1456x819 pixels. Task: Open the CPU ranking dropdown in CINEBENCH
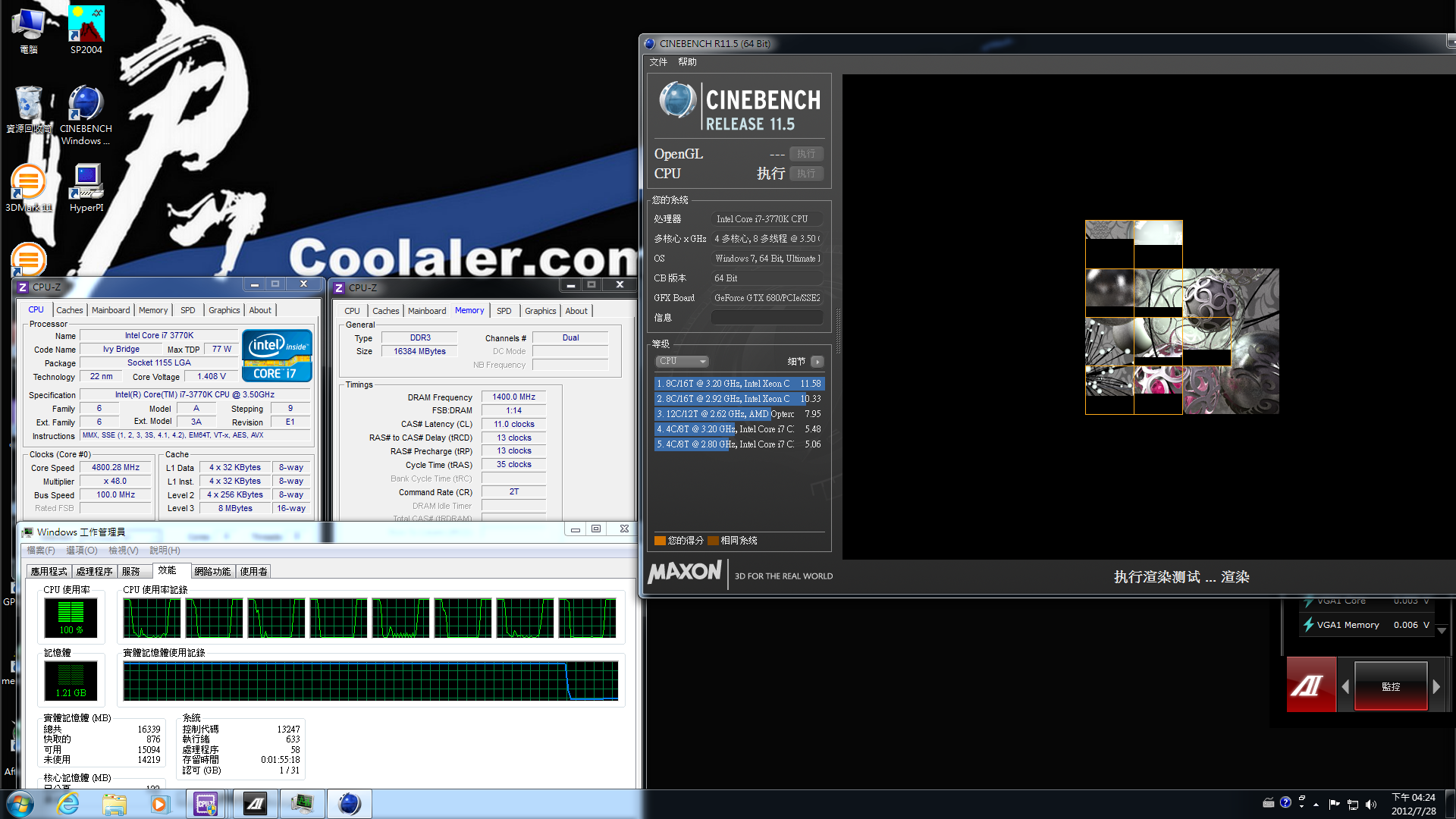point(682,362)
